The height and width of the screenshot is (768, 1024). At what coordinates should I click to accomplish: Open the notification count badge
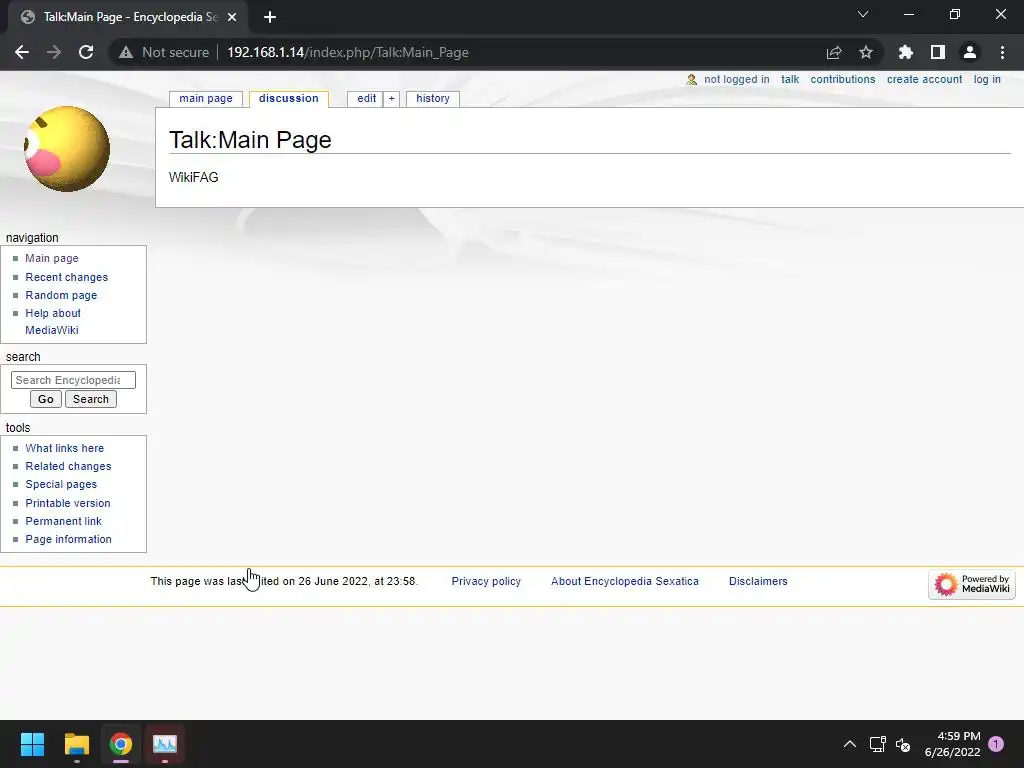point(996,744)
